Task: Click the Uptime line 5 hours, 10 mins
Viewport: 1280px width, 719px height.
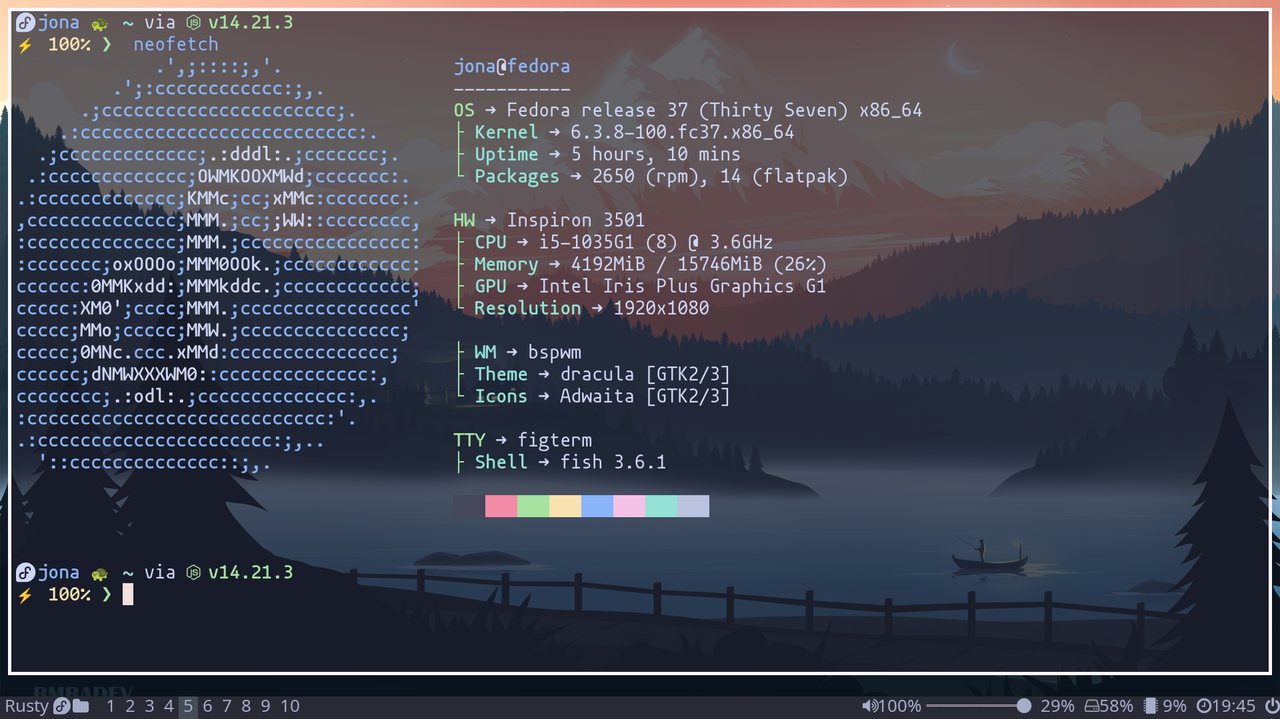Action: pyautogui.click(x=597, y=155)
